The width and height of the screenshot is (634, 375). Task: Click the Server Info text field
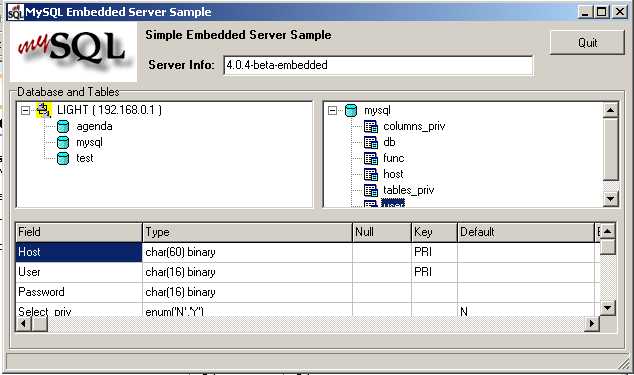[378, 65]
